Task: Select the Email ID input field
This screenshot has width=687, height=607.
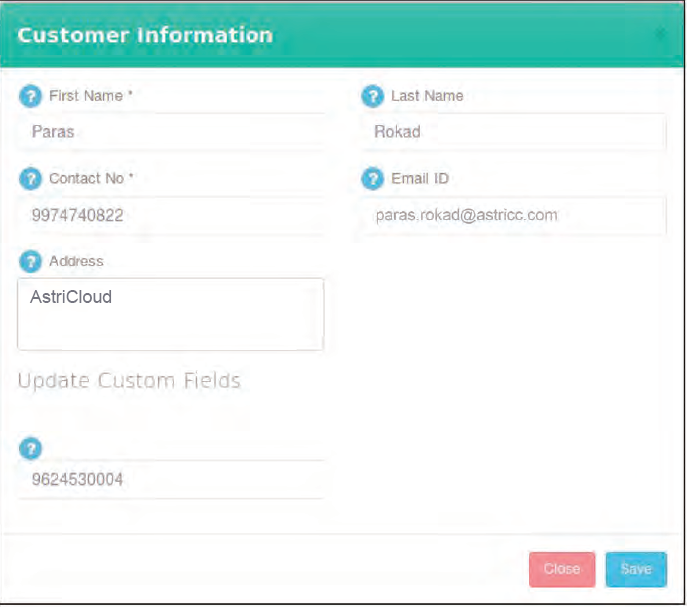Action: [513, 215]
